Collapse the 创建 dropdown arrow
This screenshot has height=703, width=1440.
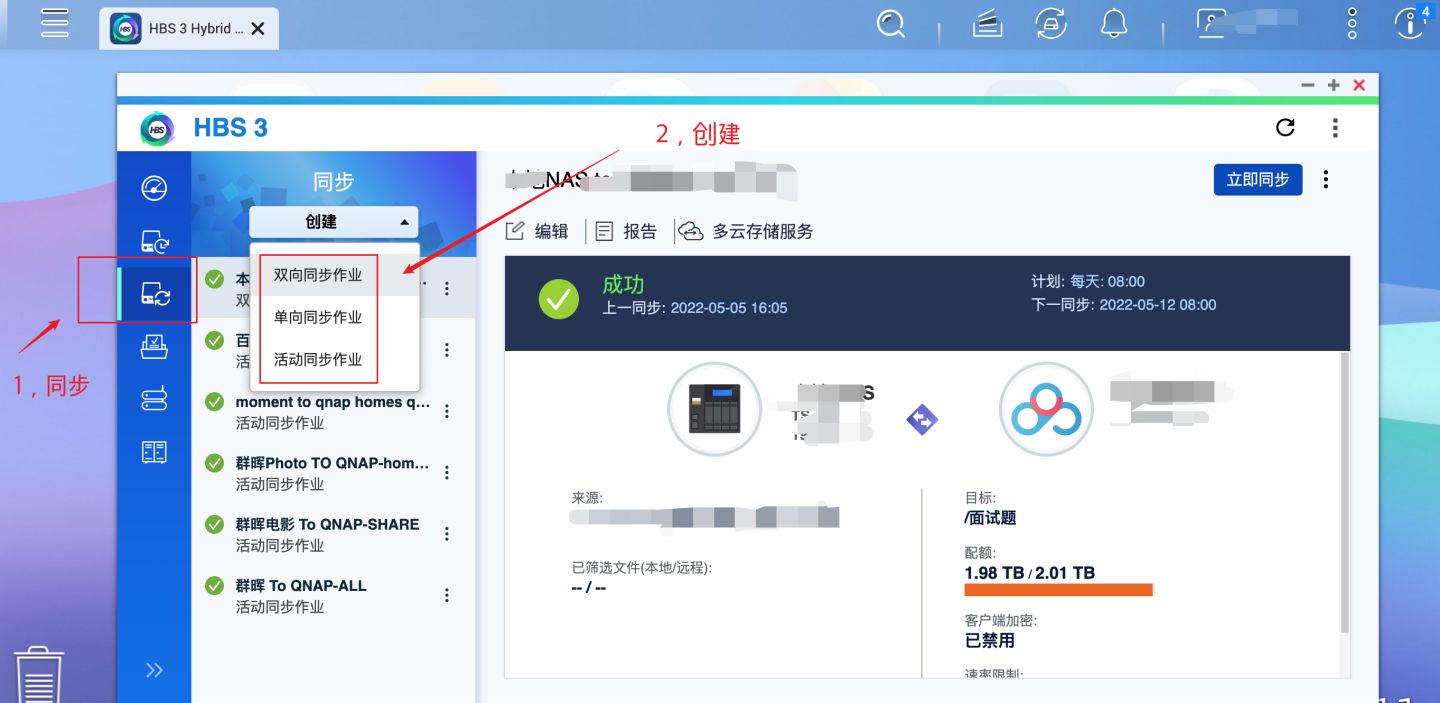404,221
